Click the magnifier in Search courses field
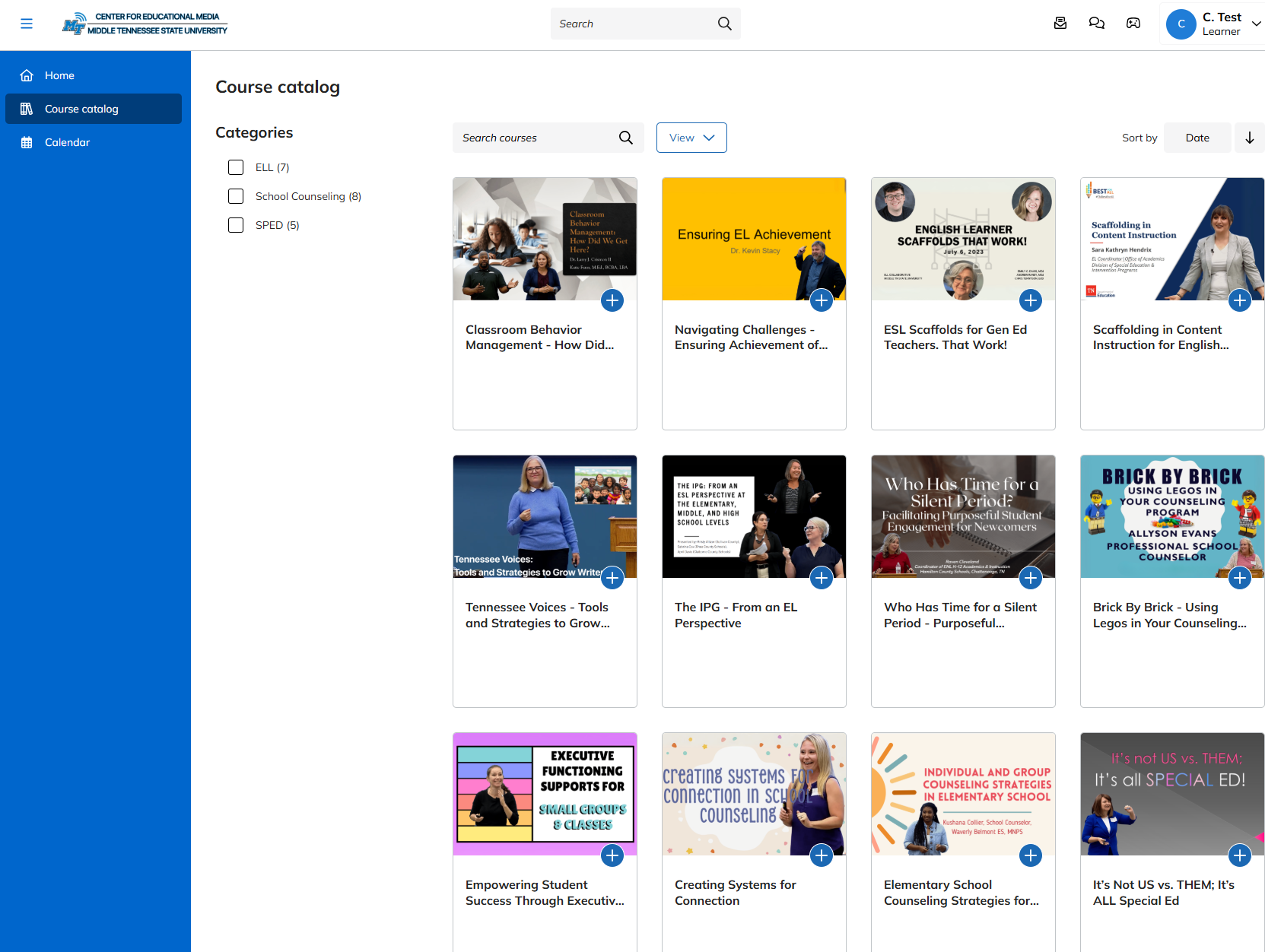 pos(625,138)
